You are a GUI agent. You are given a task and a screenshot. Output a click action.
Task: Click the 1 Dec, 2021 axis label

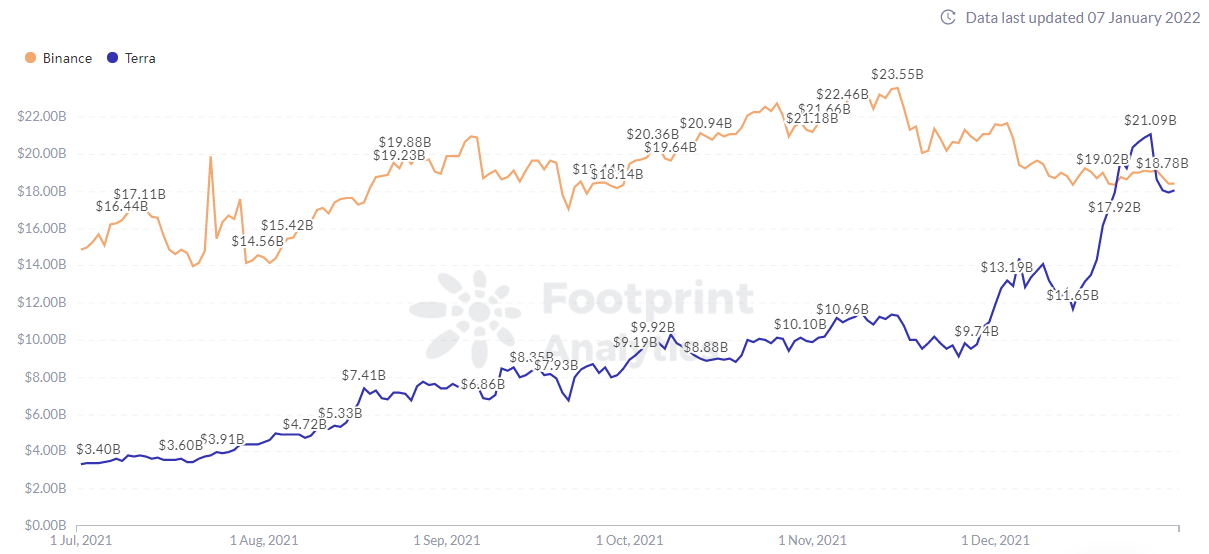tap(995, 540)
